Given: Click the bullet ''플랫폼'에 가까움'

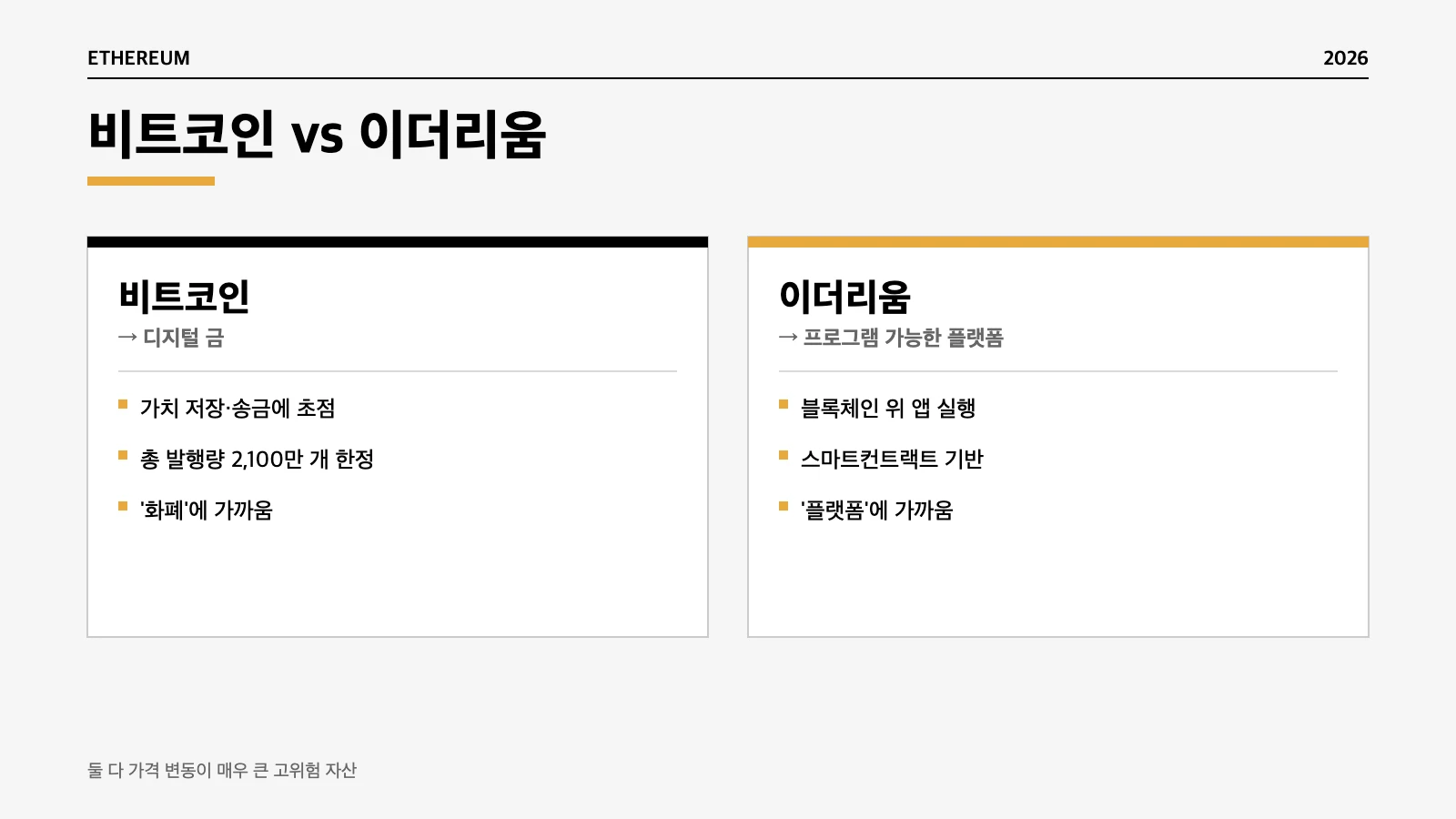Looking at the screenshot, I should (x=877, y=510).
